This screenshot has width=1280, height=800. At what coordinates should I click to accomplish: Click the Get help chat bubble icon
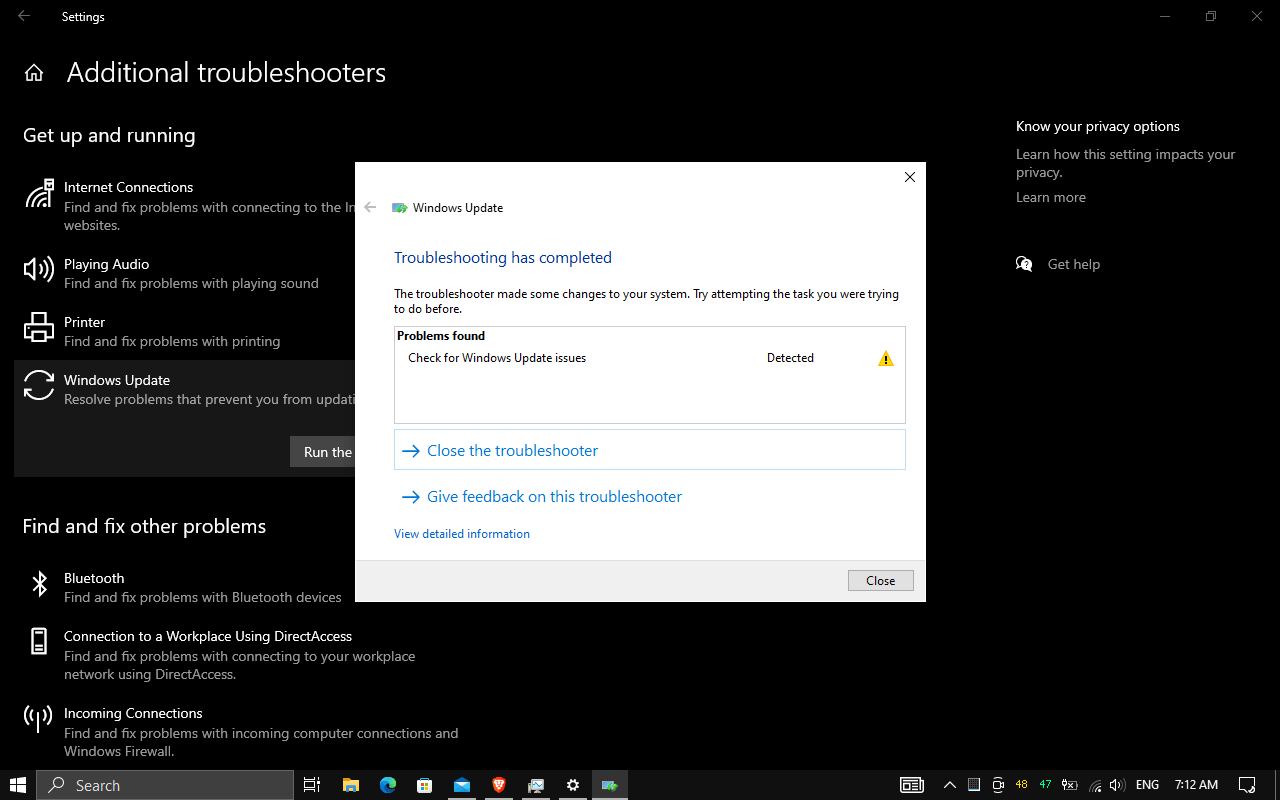click(x=1024, y=264)
